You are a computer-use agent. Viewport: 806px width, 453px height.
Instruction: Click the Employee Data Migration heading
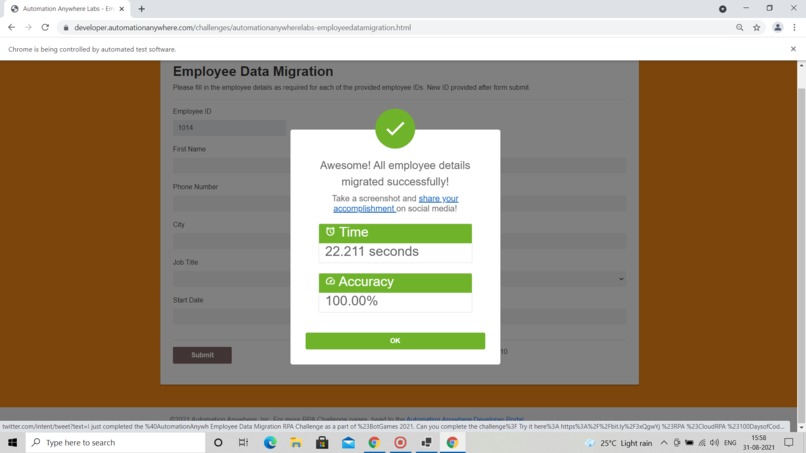point(253,71)
